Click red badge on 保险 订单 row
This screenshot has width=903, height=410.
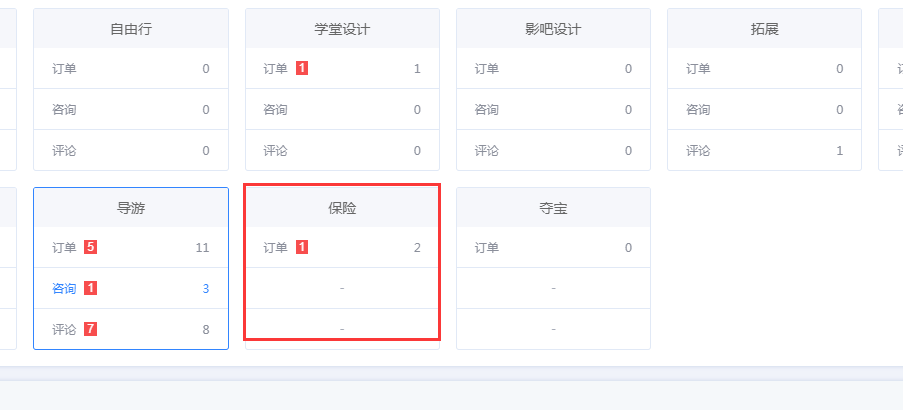302,247
